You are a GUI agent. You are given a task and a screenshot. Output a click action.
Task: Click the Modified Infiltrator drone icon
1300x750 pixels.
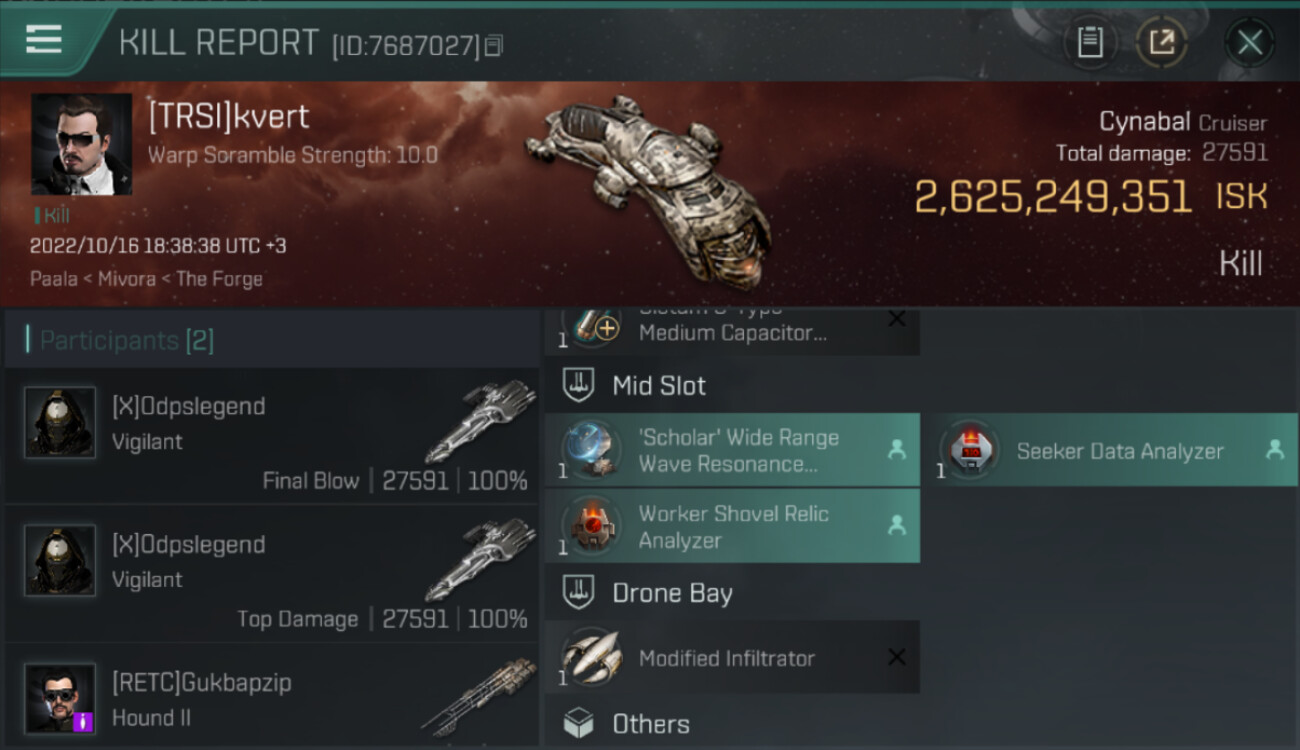(x=590, y=657)
